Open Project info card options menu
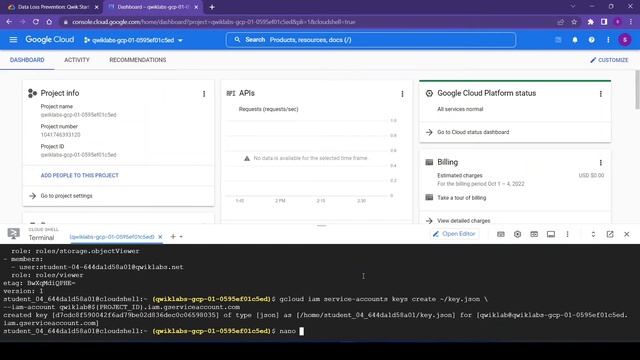640x360 pixels. (x=204, y=94)
